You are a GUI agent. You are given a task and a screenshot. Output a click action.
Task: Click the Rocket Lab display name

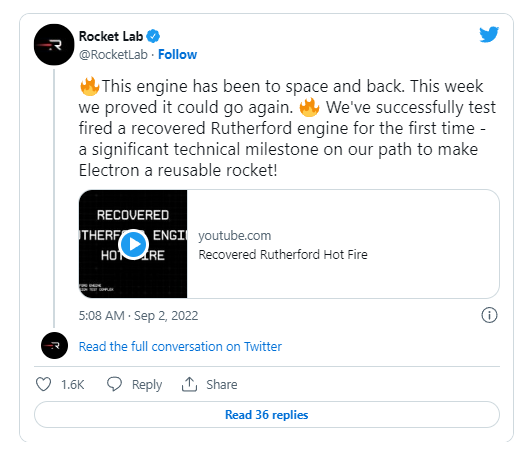pyautogui.click(x=111, y=36)
